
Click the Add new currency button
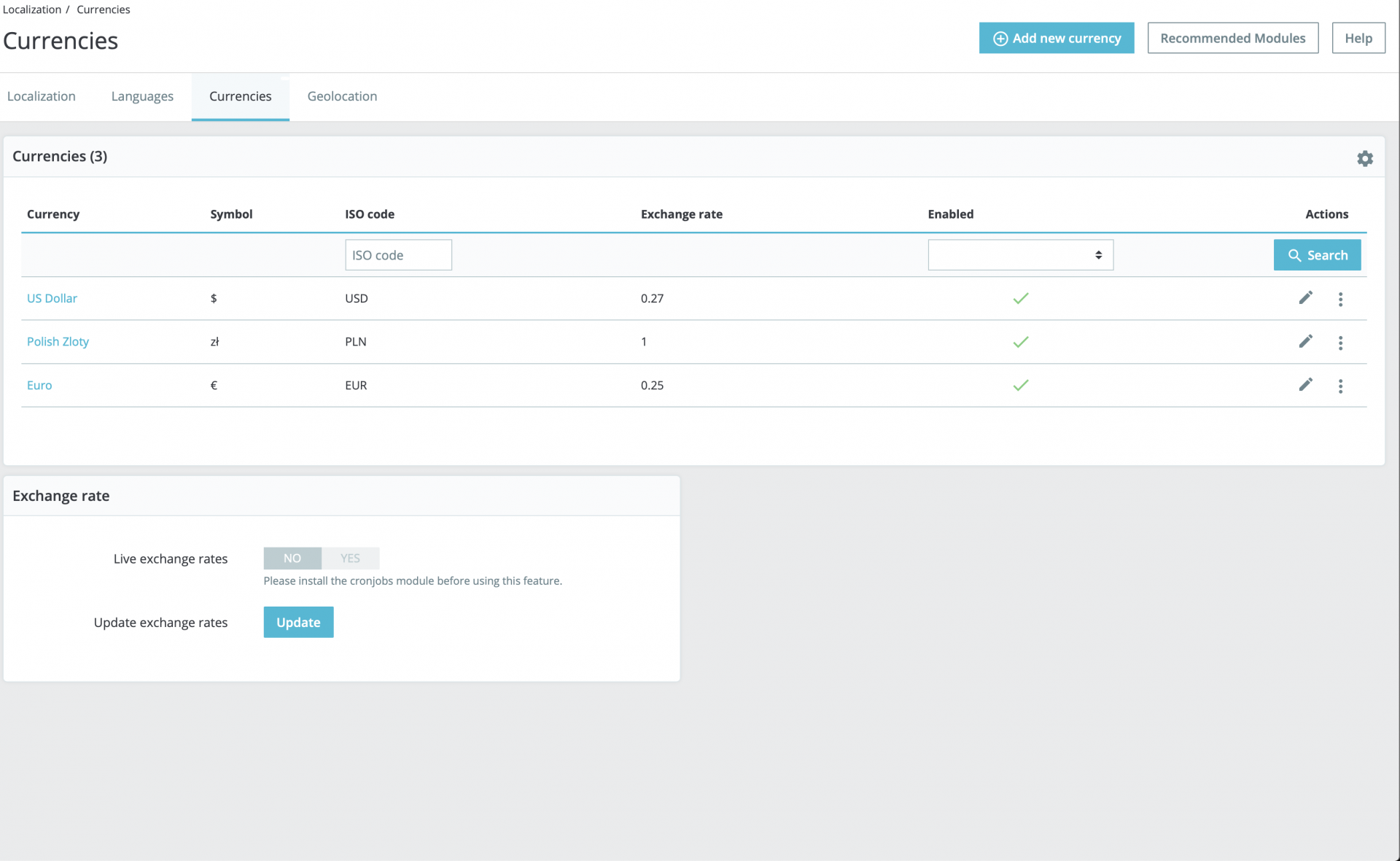pos(1056,38)
